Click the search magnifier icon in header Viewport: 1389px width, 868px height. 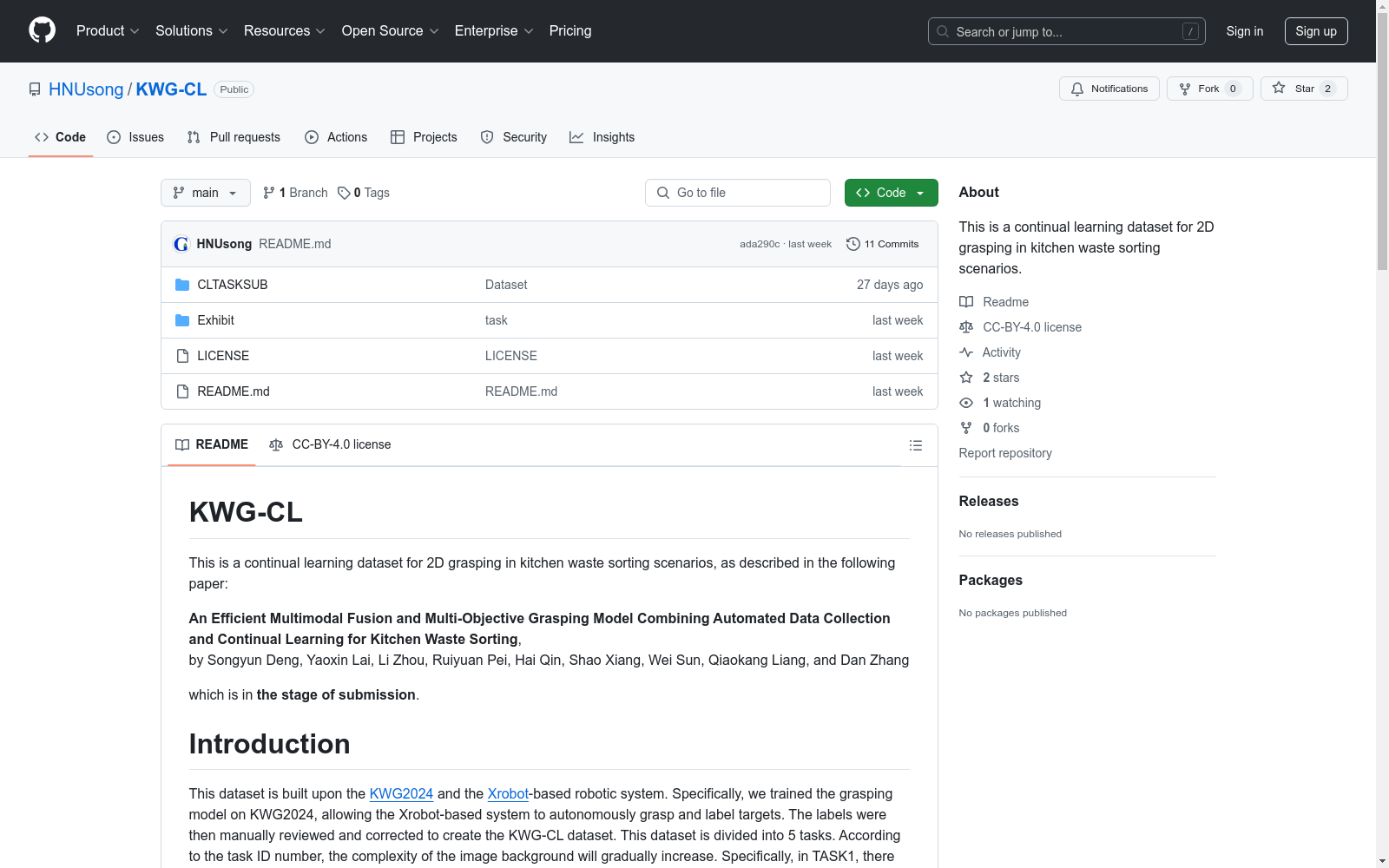click(943, 31)
